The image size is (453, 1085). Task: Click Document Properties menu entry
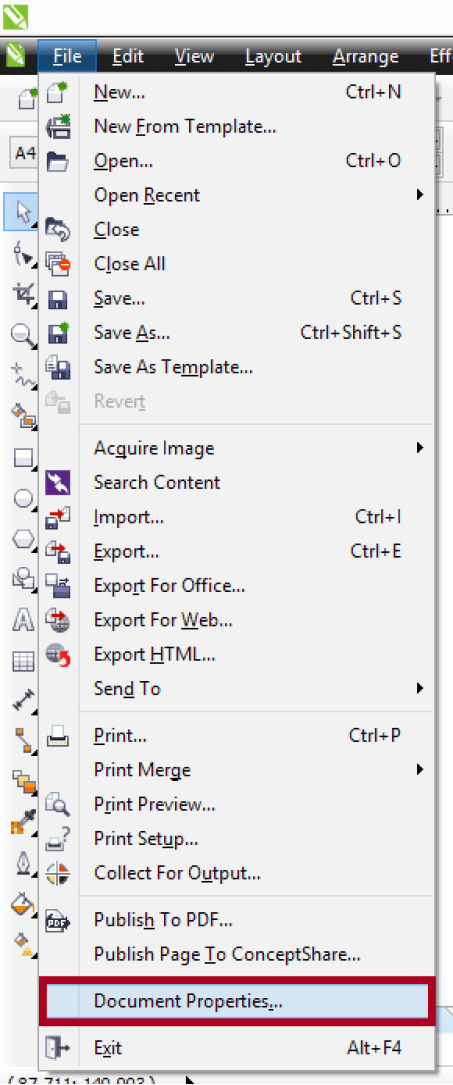coord(237,1001)
